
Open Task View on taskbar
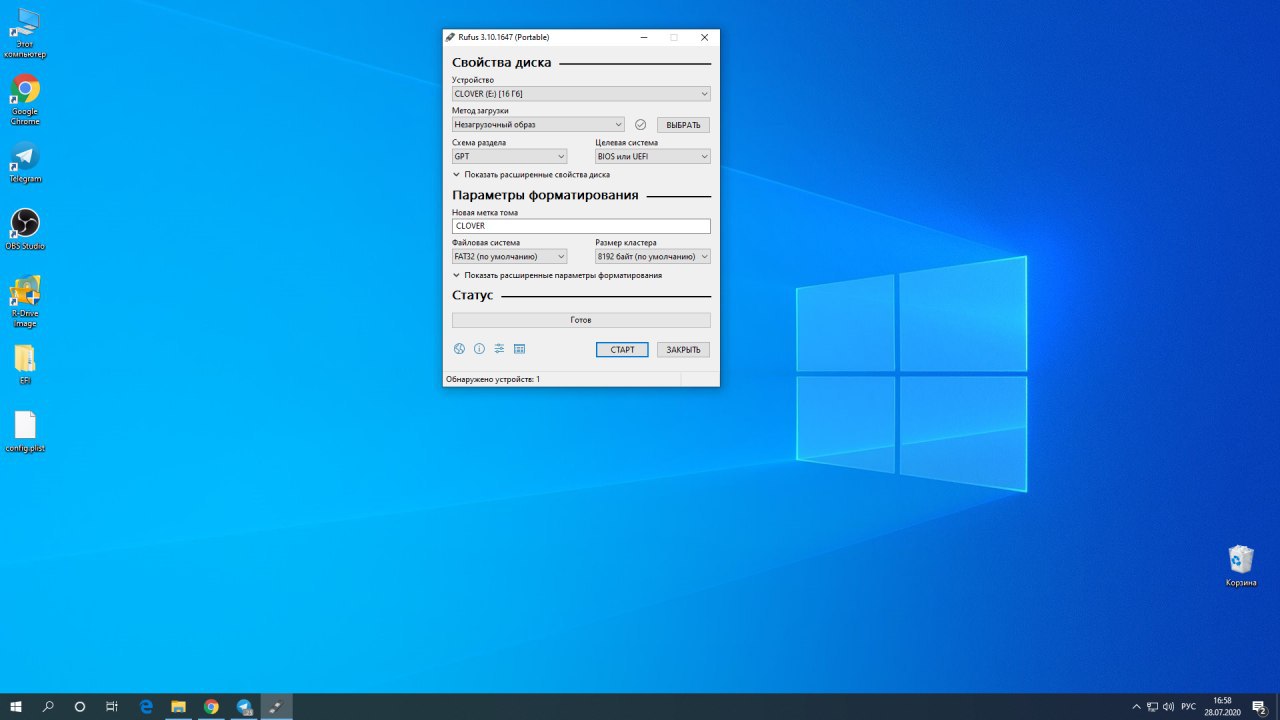pos(112,706)
